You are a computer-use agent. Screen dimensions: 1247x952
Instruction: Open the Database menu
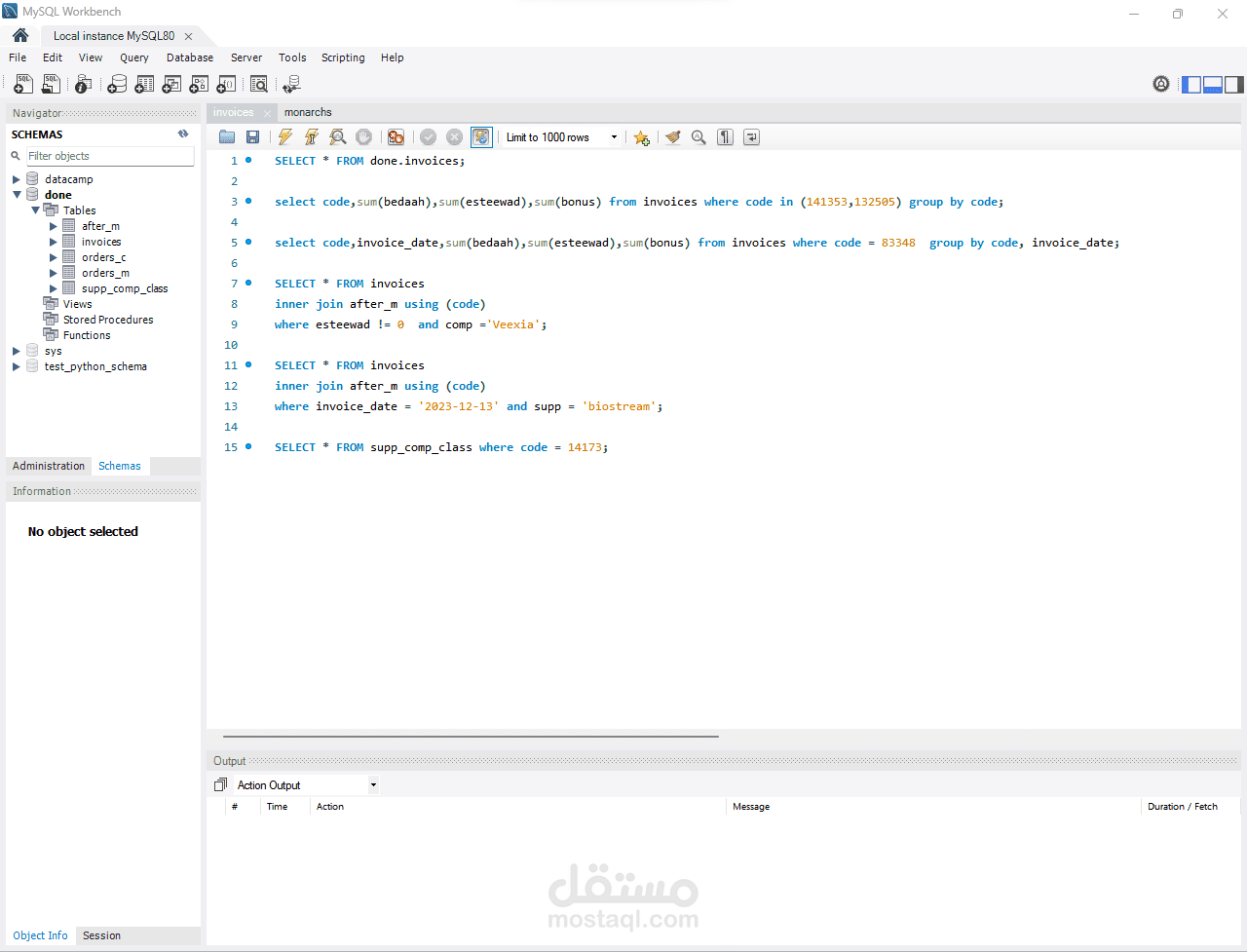[x=189, y=57]
